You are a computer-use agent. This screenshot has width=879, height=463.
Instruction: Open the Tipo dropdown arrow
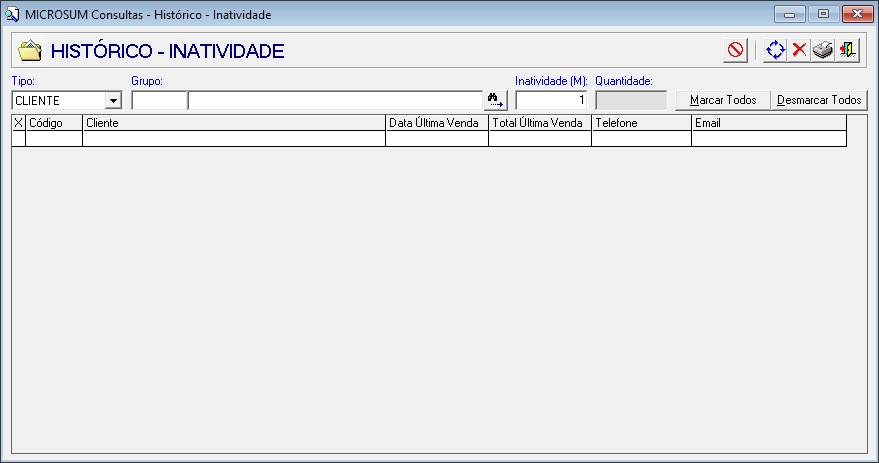113,101
